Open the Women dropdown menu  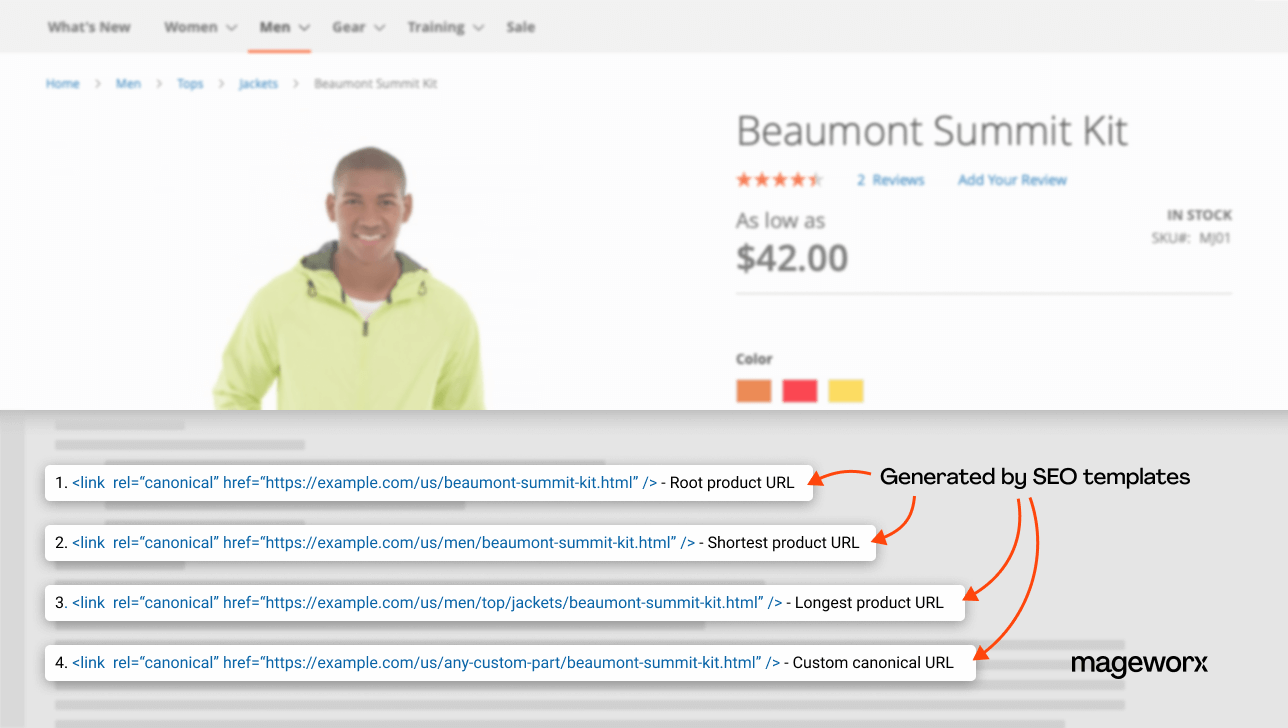(x=193, y=27)
